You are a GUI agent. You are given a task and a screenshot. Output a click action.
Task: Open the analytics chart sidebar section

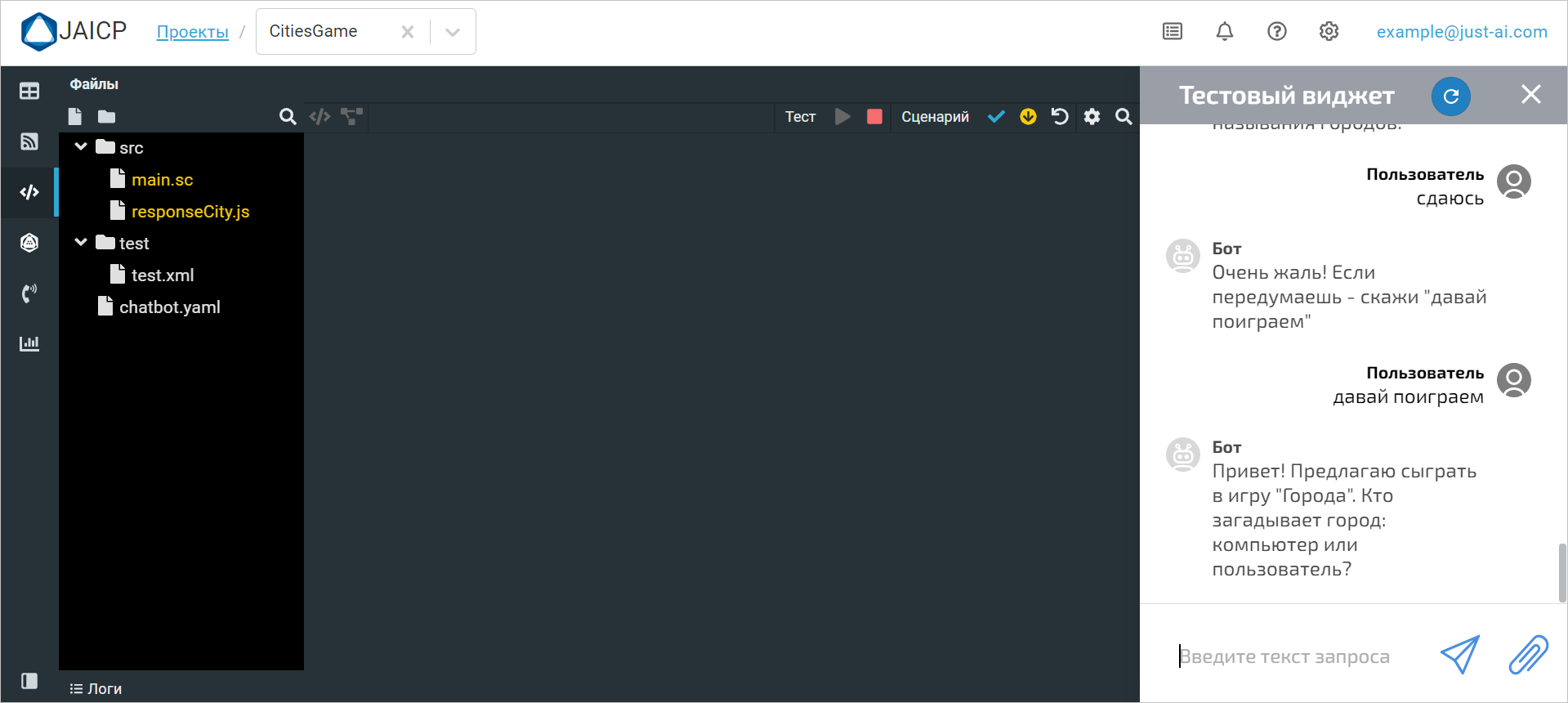[29, 343]
